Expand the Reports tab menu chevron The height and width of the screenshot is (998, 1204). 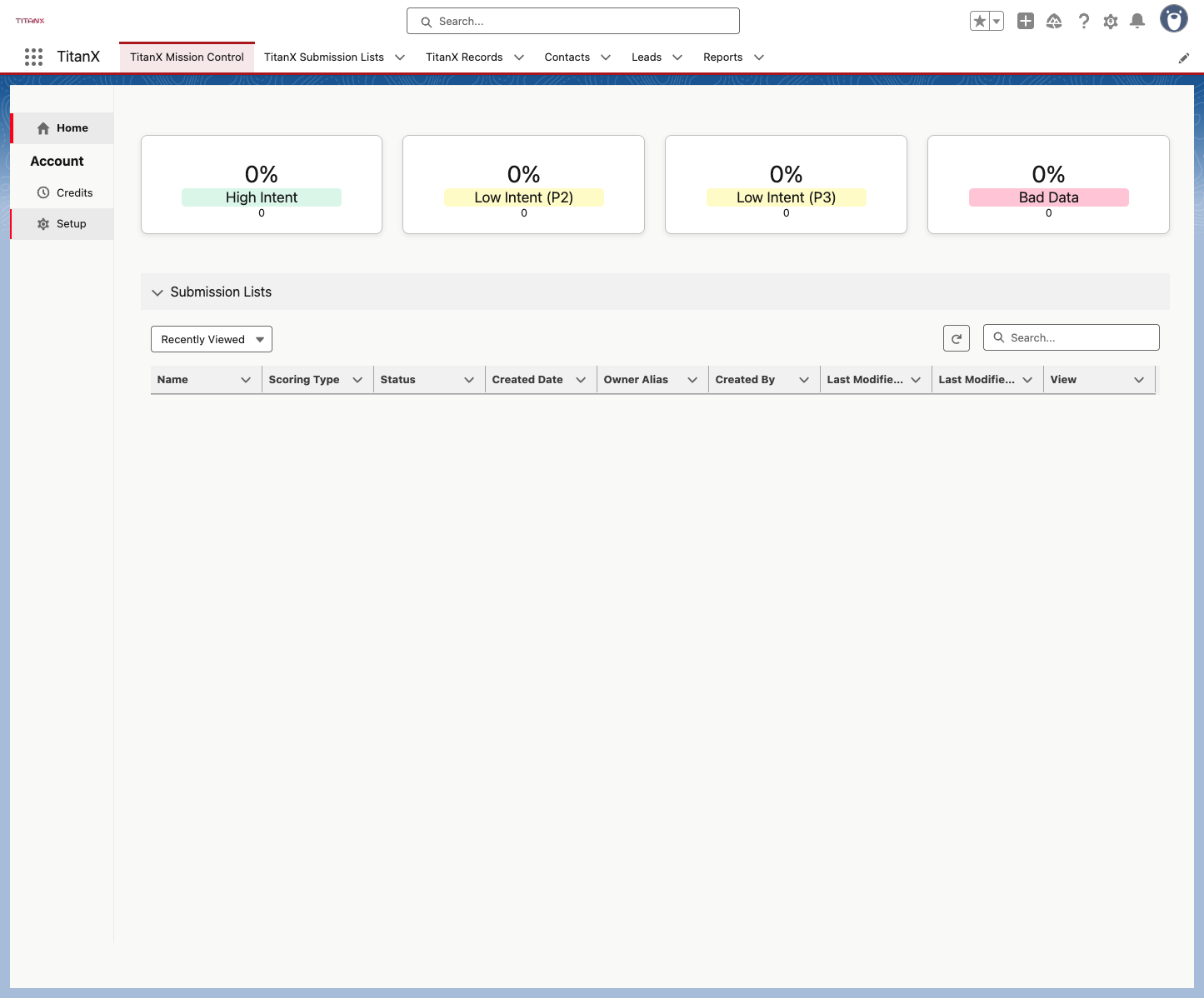759,57
